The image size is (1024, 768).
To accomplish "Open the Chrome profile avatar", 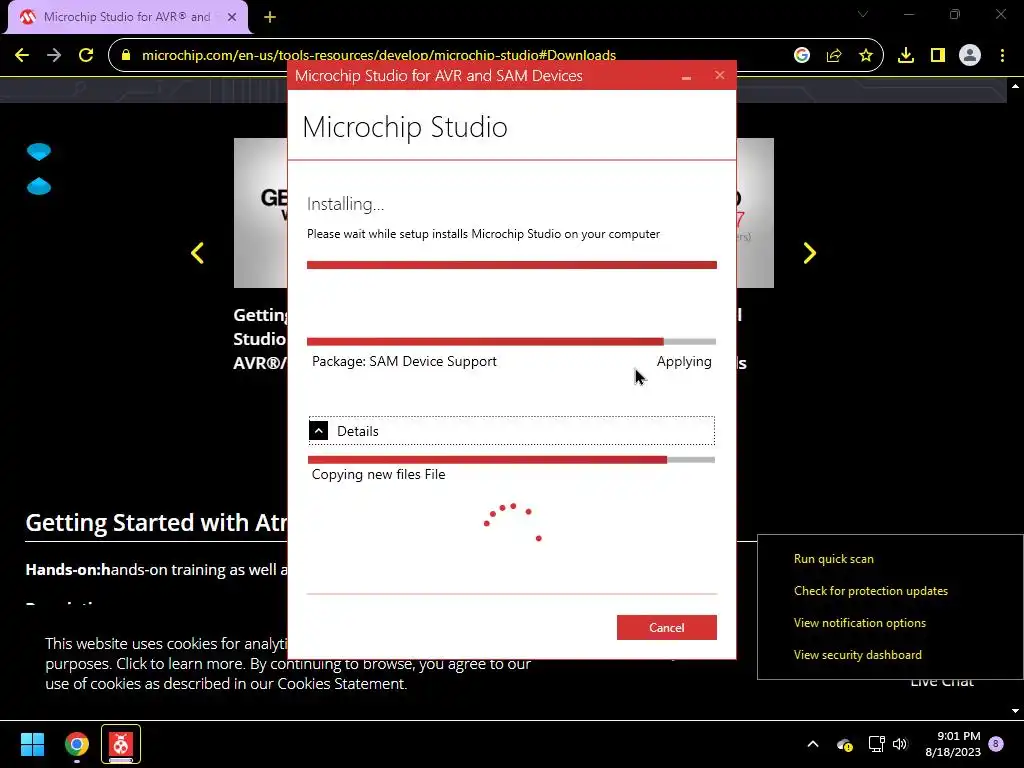I will point(970,56).
